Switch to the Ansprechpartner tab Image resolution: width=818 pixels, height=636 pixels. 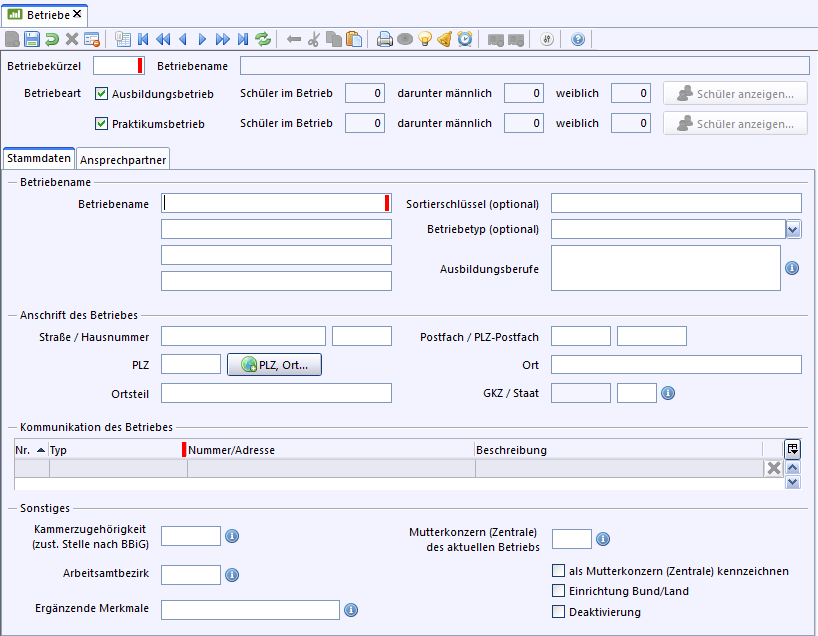(x=124, y=159)
